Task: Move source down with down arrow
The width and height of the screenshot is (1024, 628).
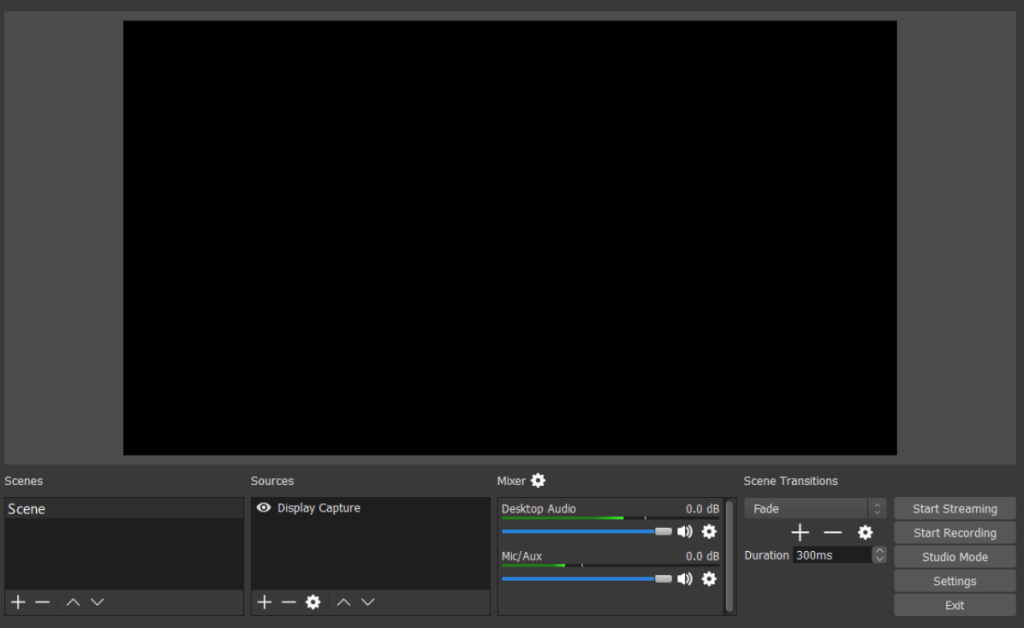Action: [368, 602]
